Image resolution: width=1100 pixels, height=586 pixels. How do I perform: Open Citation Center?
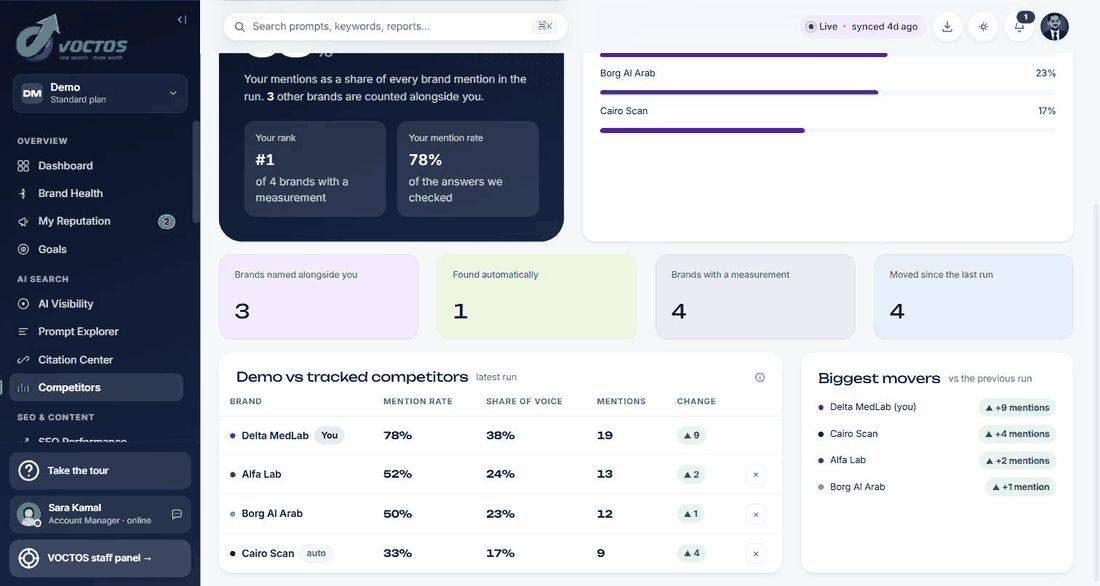pyautogui.click(x=76, y=359)
